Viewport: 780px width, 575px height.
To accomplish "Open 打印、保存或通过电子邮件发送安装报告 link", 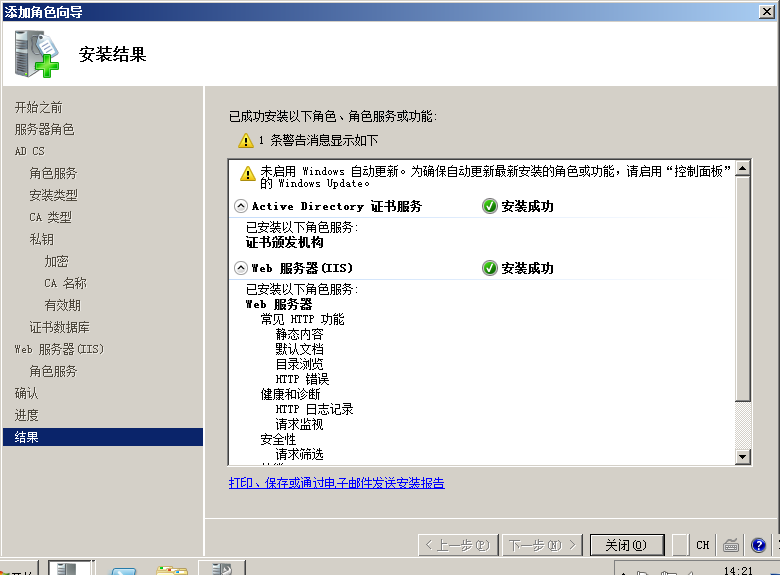I will click(337, 482).
